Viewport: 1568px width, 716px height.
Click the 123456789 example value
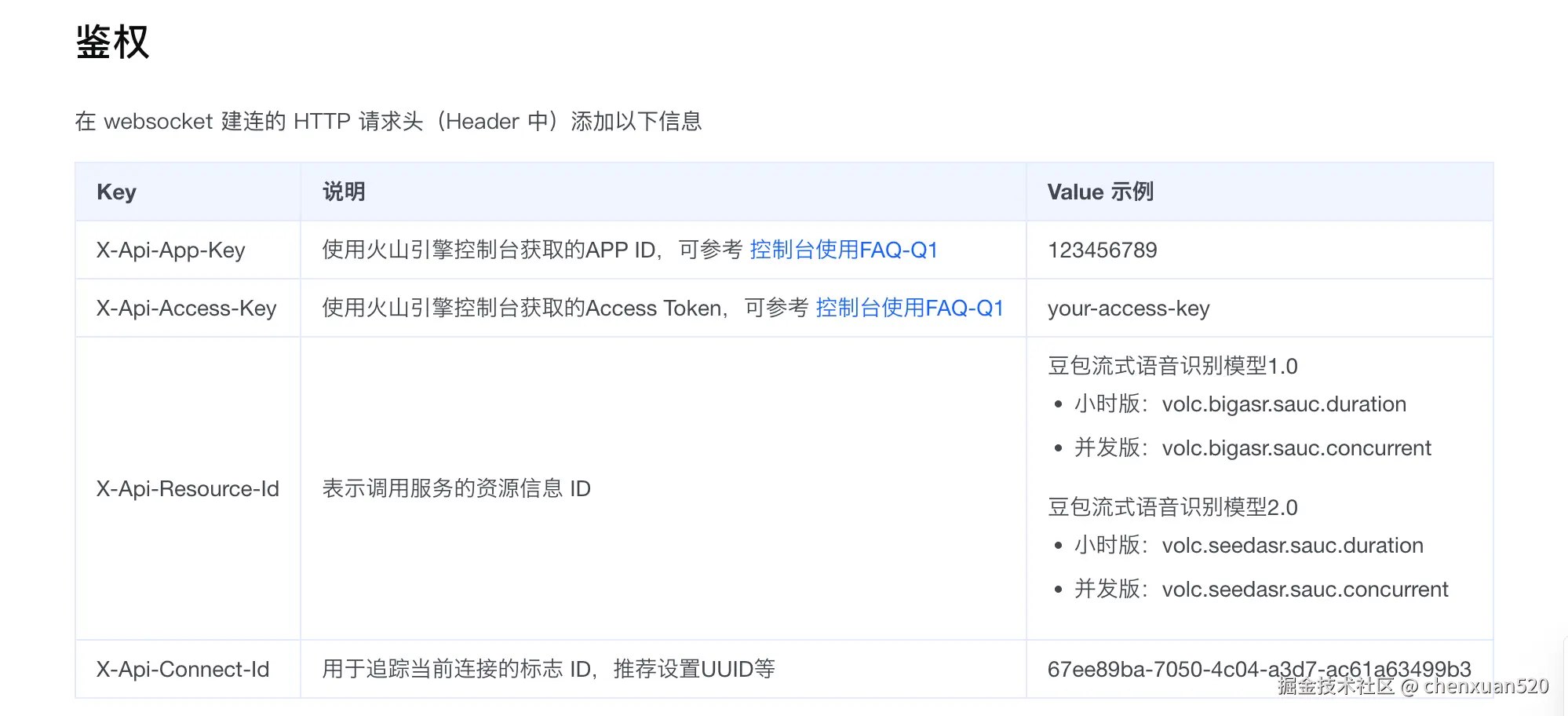click(1102, 250)
